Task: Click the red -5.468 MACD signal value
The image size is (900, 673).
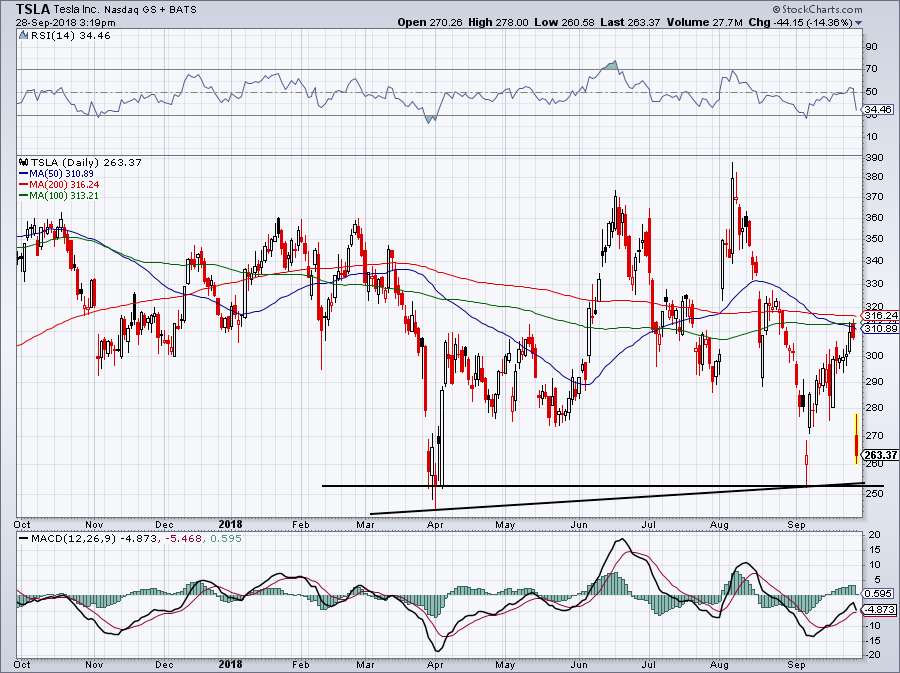Action: click(182, 539)
